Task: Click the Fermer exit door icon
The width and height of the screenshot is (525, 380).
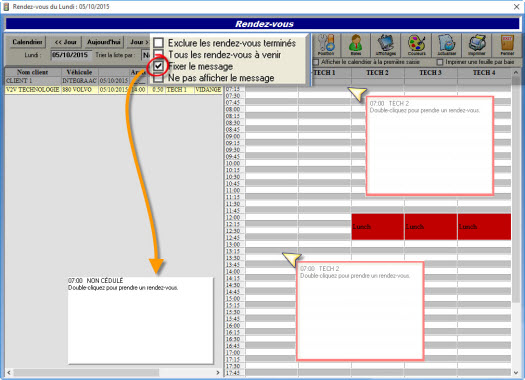Action: (x=507, y=45)
